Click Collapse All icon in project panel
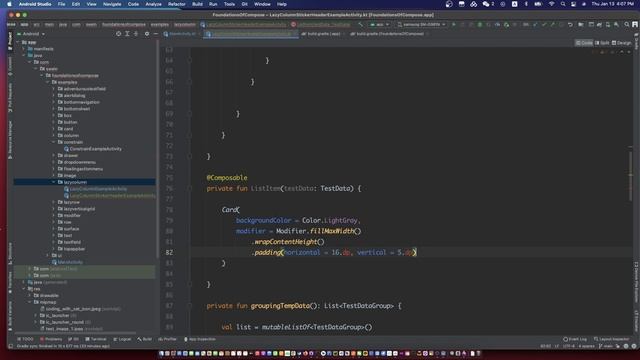This screenshot has width=640, height=360. (x=136, y=34)
